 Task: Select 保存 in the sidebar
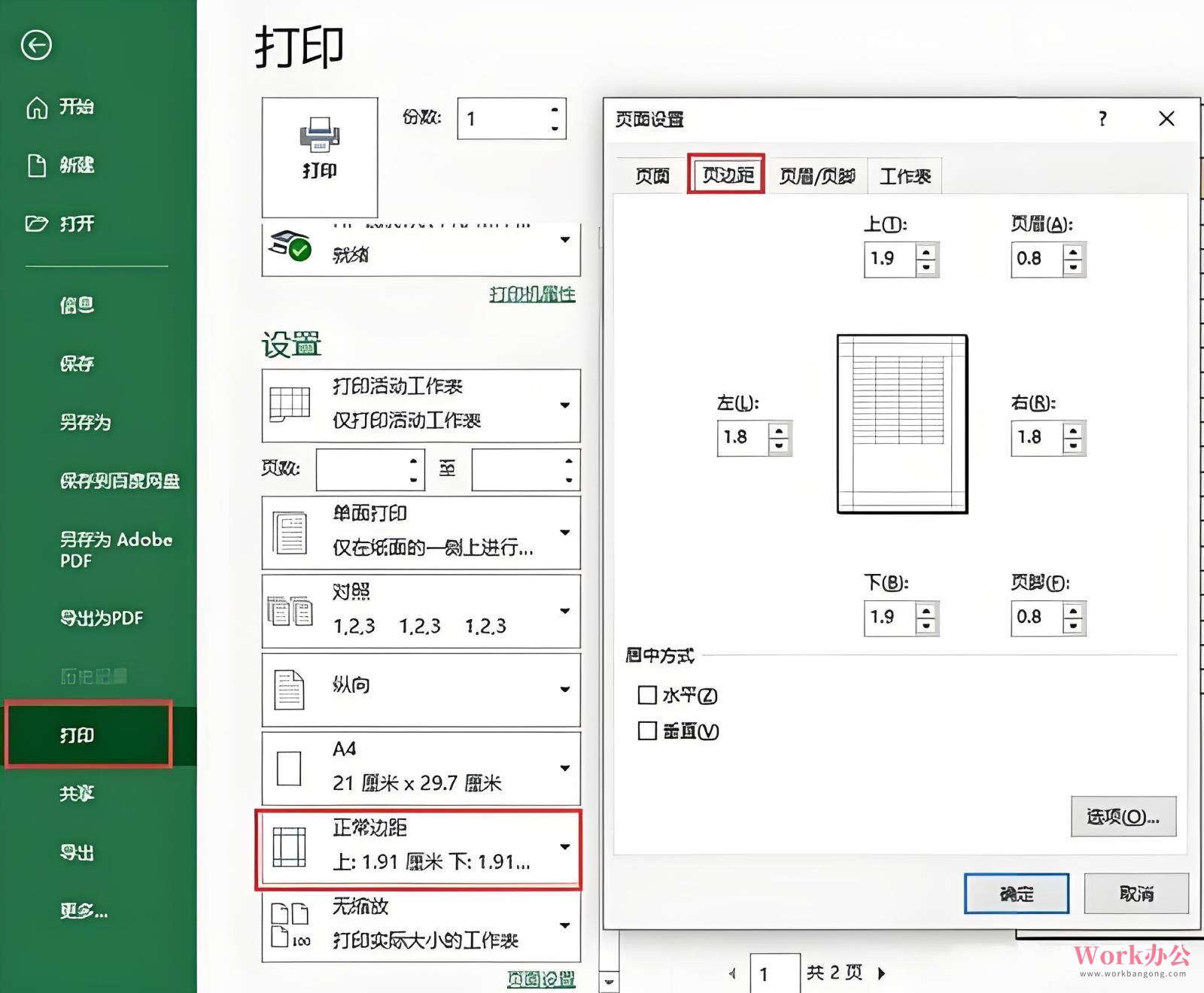pos(77,363)
